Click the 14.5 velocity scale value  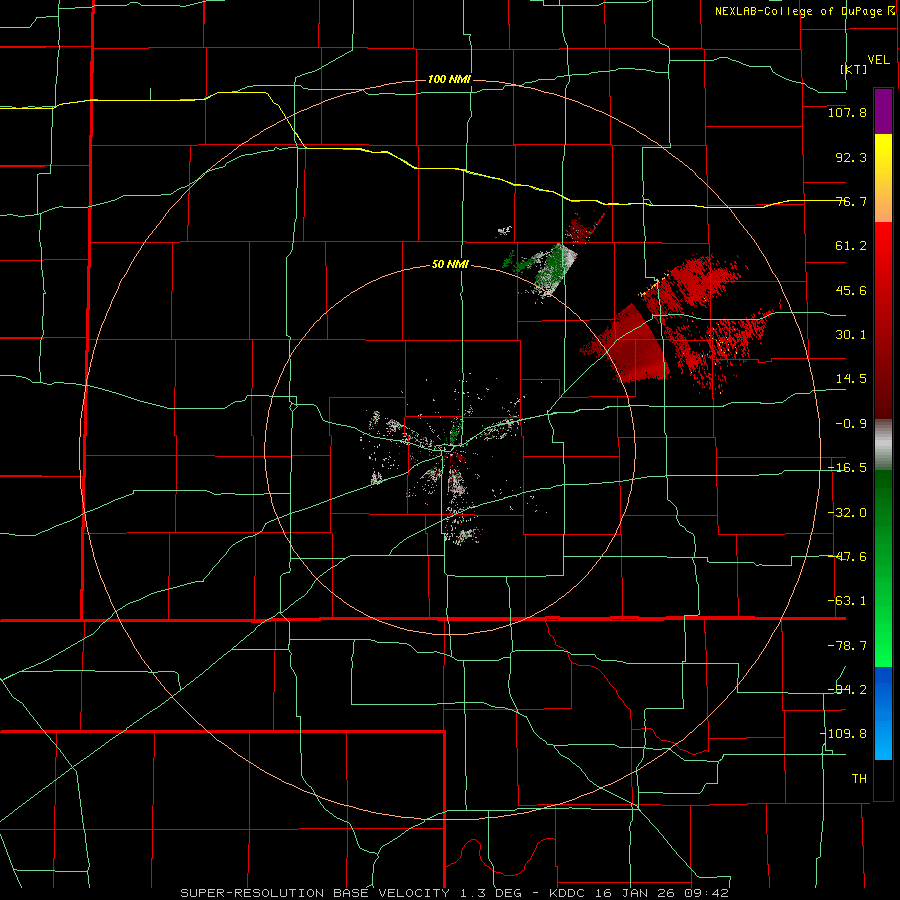coord(851,379)
